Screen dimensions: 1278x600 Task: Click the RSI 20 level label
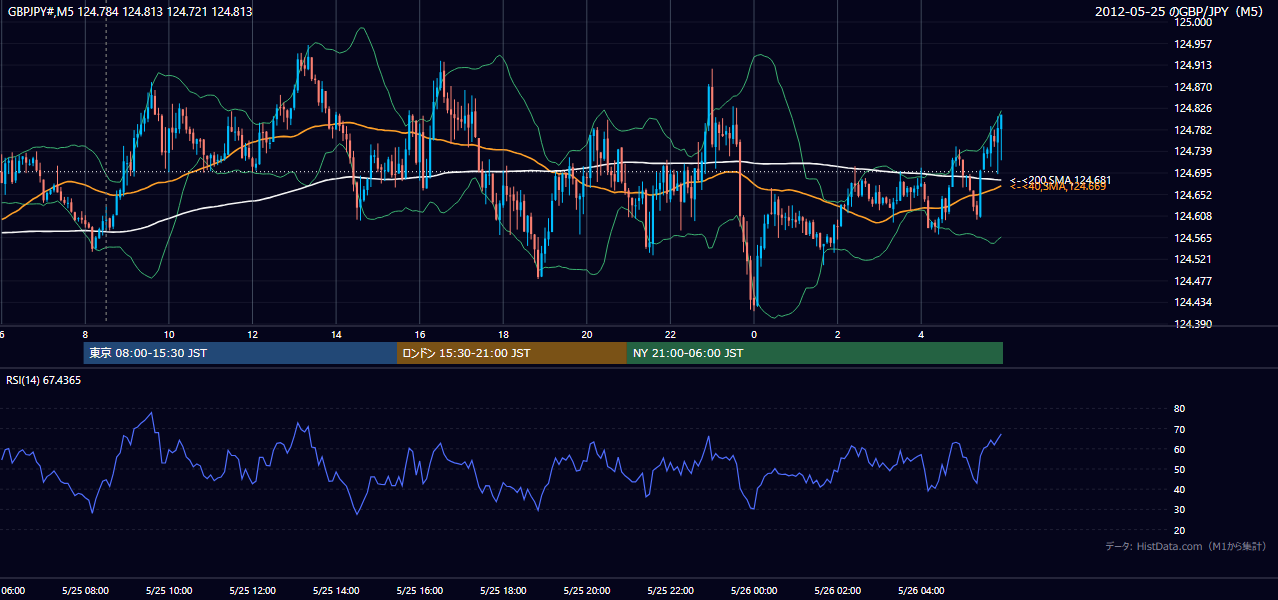tap(1180, 530)
